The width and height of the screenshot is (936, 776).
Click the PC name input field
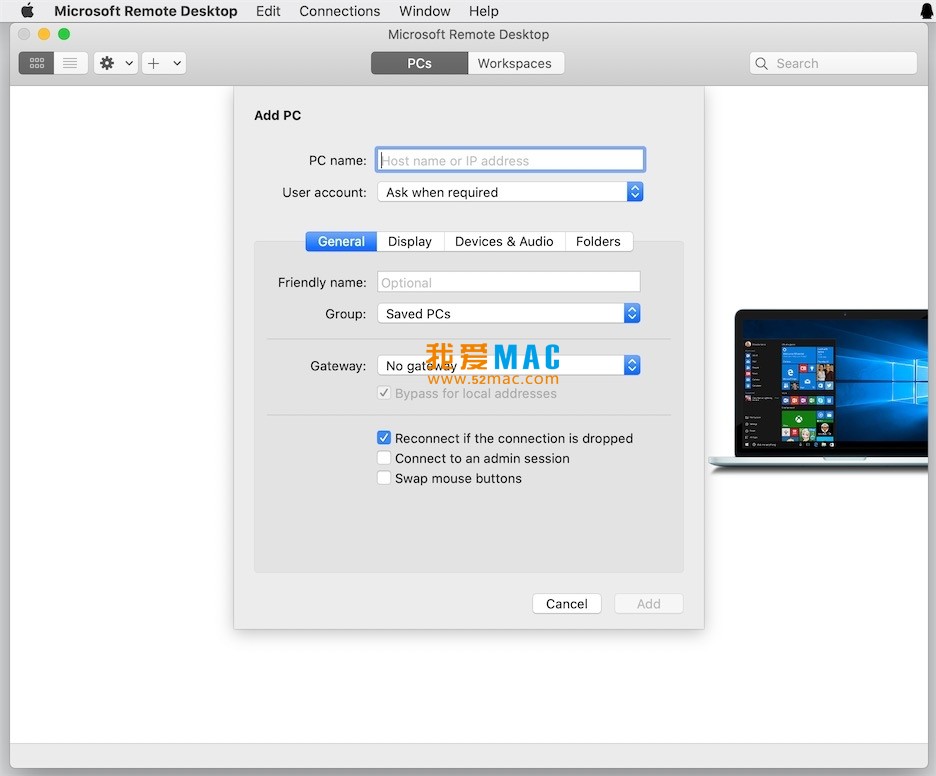(510, 160)
